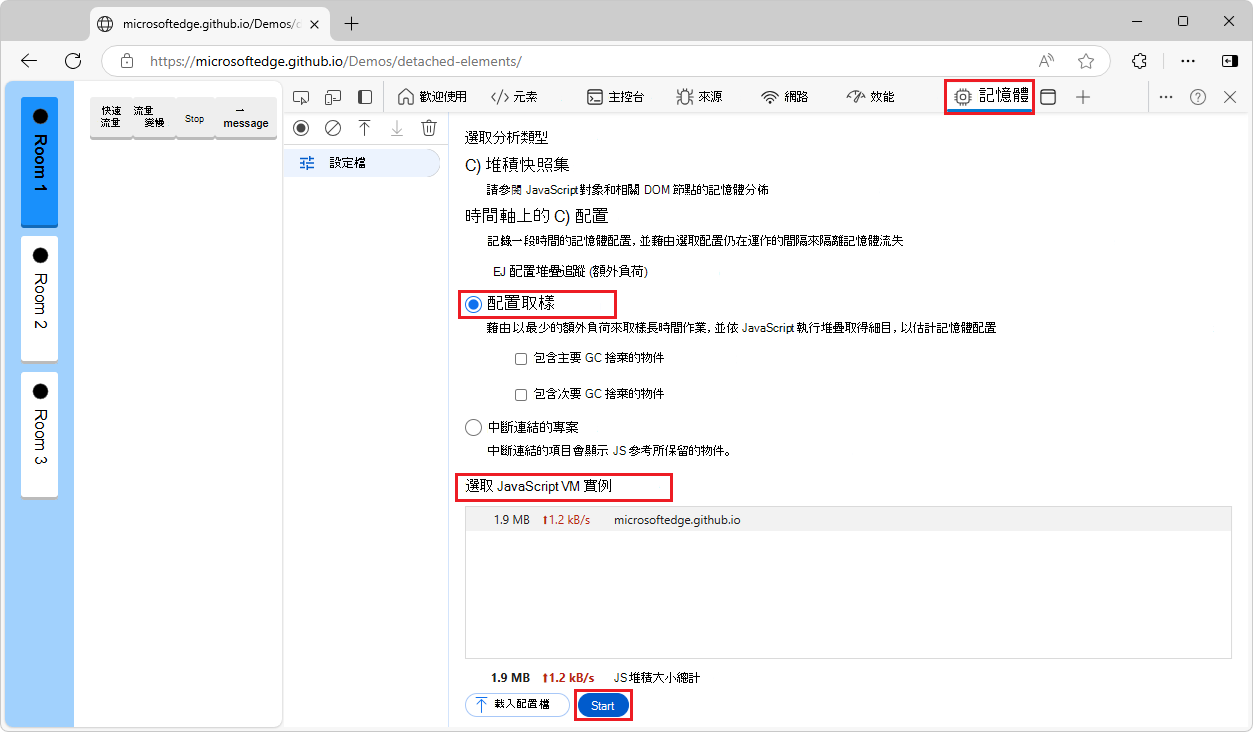
Task: Click the load profile up-arrow icon
Action: click(x=365, y=128)
